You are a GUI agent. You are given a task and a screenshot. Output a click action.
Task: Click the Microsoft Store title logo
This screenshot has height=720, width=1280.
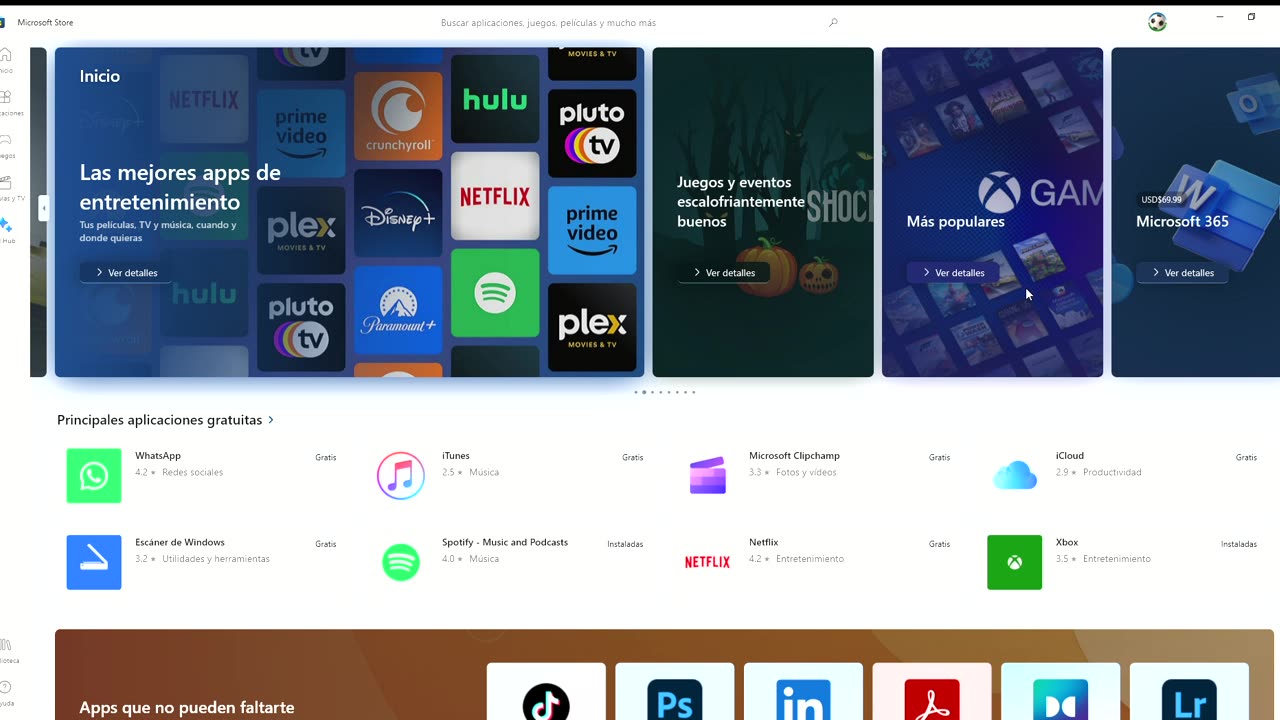45,22
